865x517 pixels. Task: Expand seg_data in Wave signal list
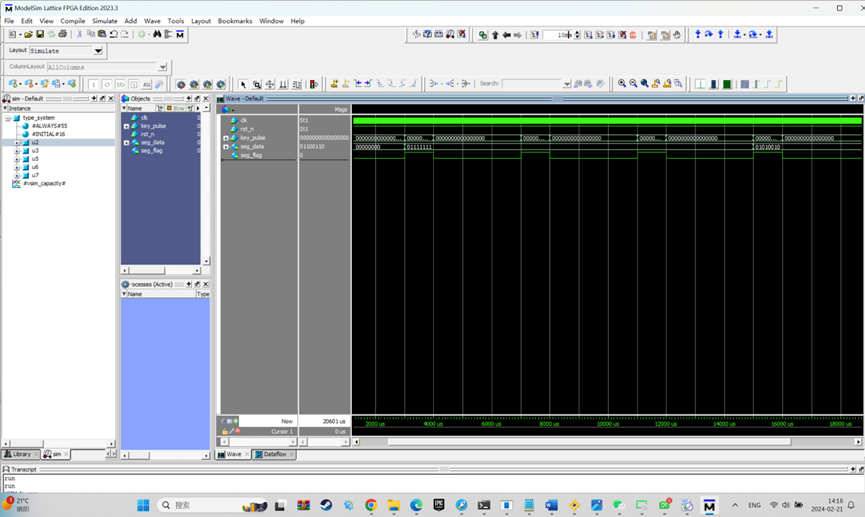(226, 147)
